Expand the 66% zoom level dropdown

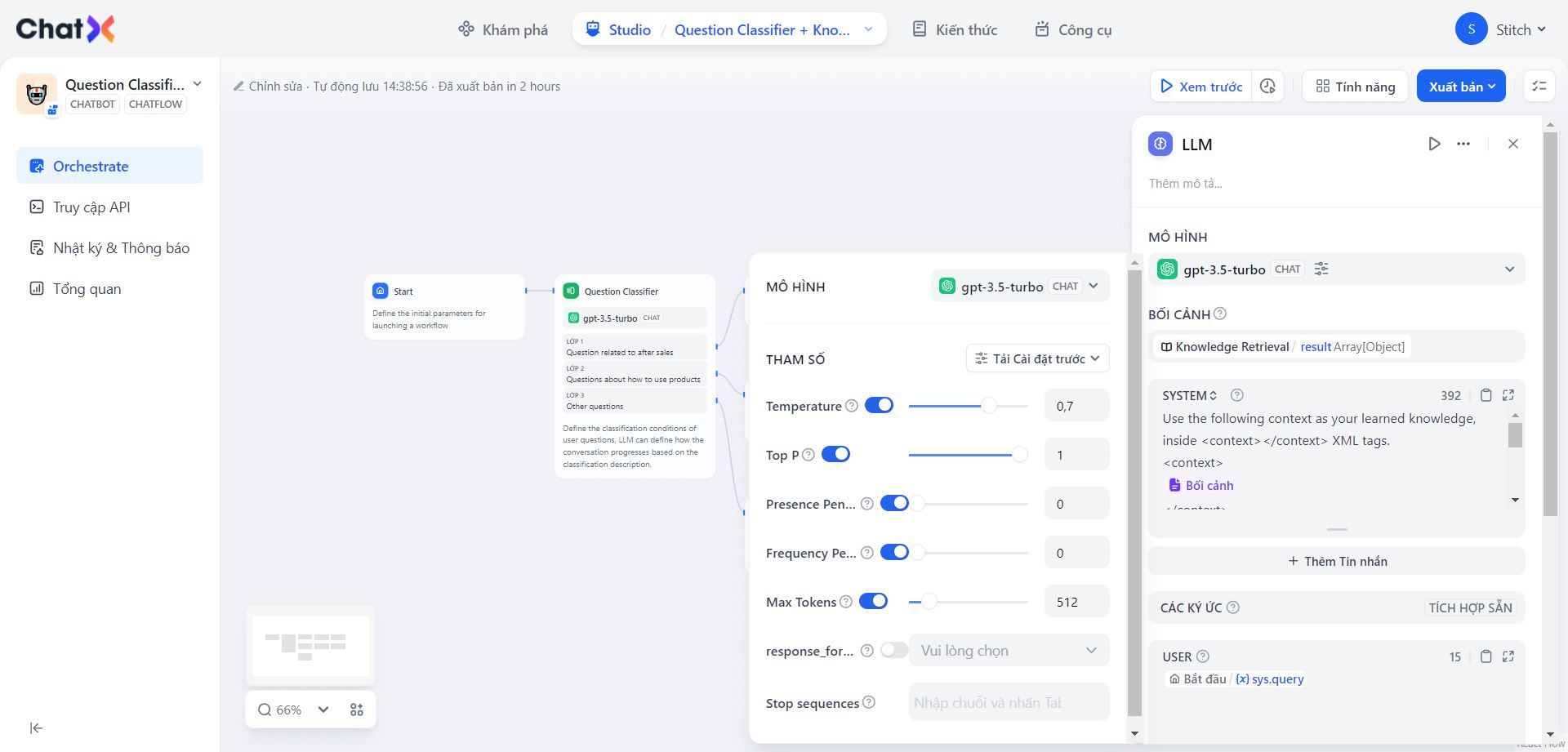tap(323, 710)
